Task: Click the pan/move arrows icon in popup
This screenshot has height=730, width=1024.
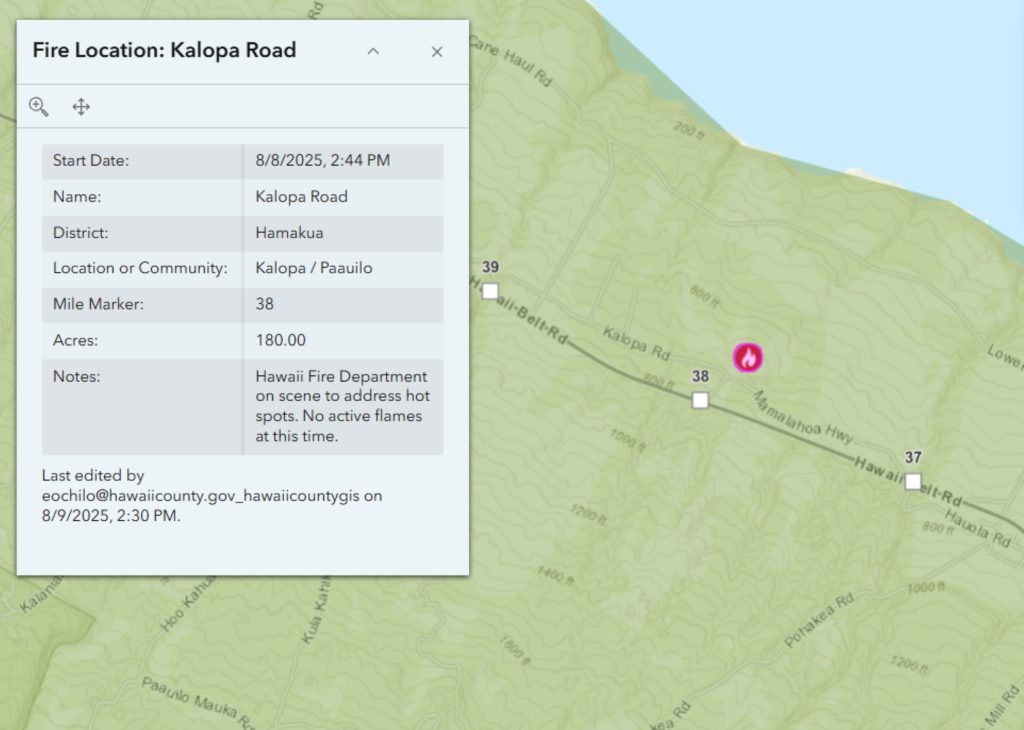Action: tap(82, 107)
